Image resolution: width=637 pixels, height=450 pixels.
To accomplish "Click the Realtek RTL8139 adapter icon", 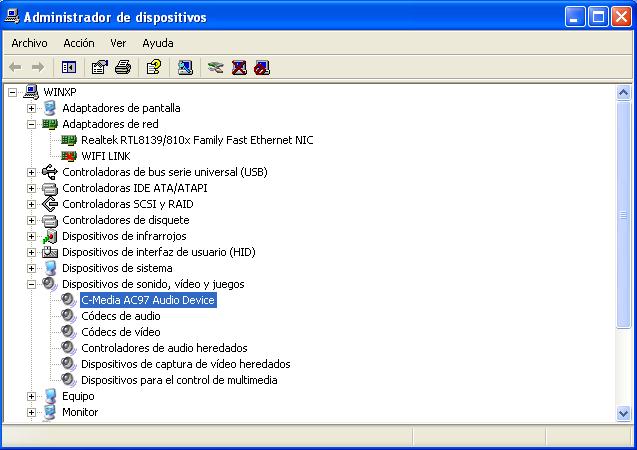I will [x=69, y=140].
